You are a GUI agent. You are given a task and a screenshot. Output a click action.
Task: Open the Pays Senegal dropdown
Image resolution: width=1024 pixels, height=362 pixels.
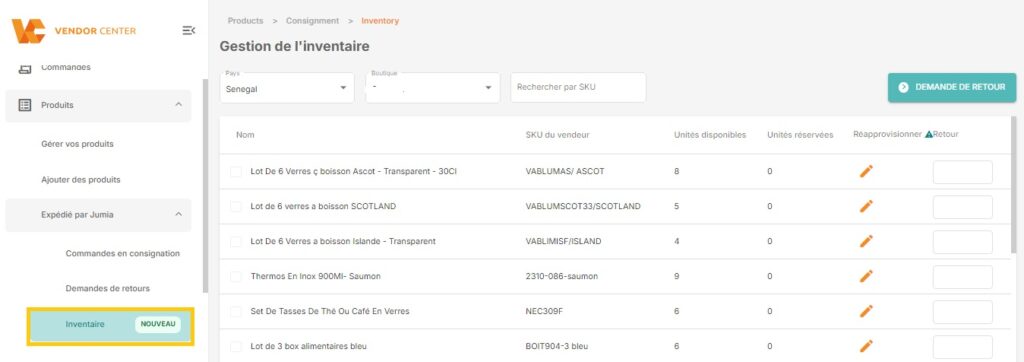coord(287,88)
